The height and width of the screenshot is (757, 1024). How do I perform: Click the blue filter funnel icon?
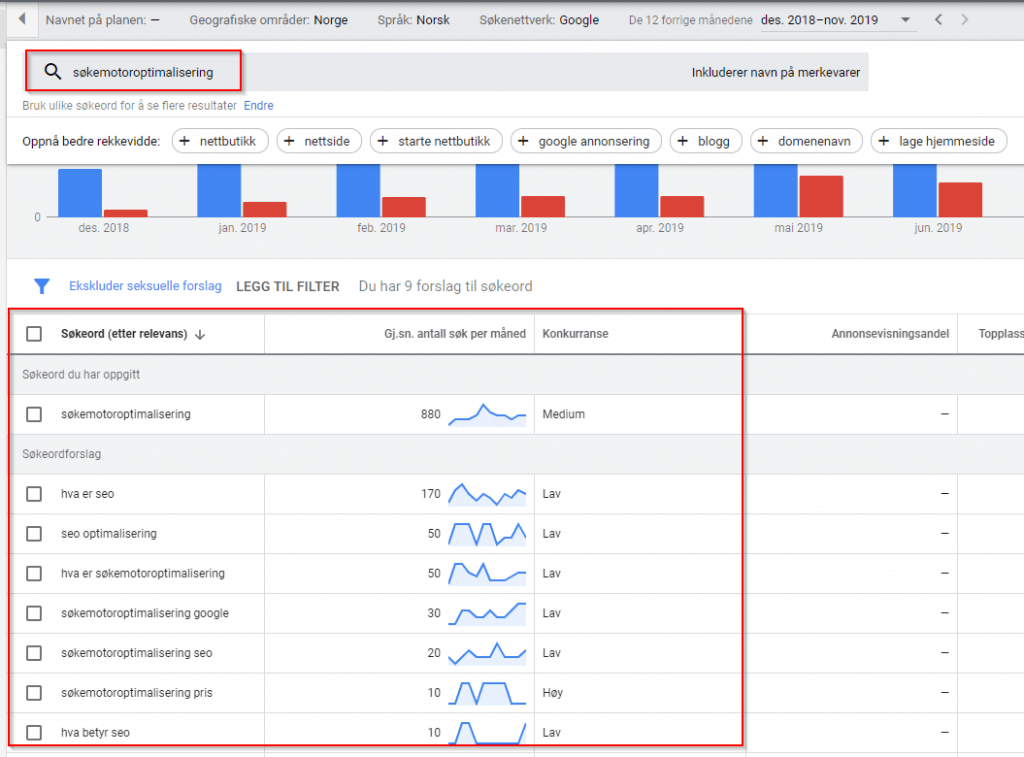42,286
